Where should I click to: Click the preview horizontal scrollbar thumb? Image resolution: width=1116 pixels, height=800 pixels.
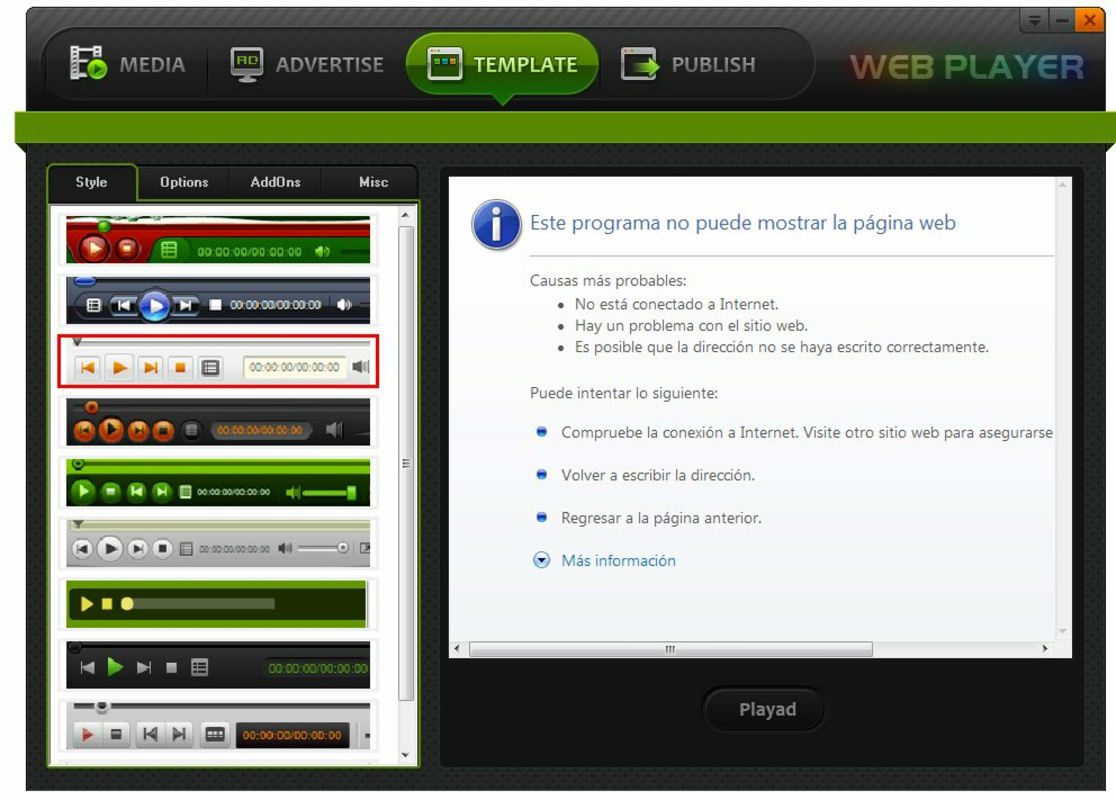[670, 649]
